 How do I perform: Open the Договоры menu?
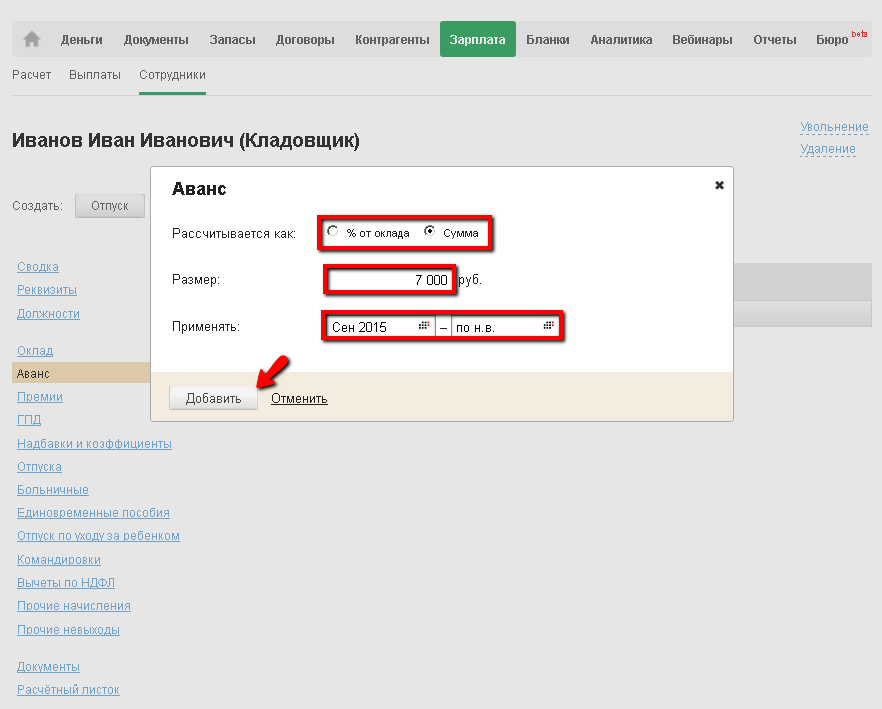[305, 39]
